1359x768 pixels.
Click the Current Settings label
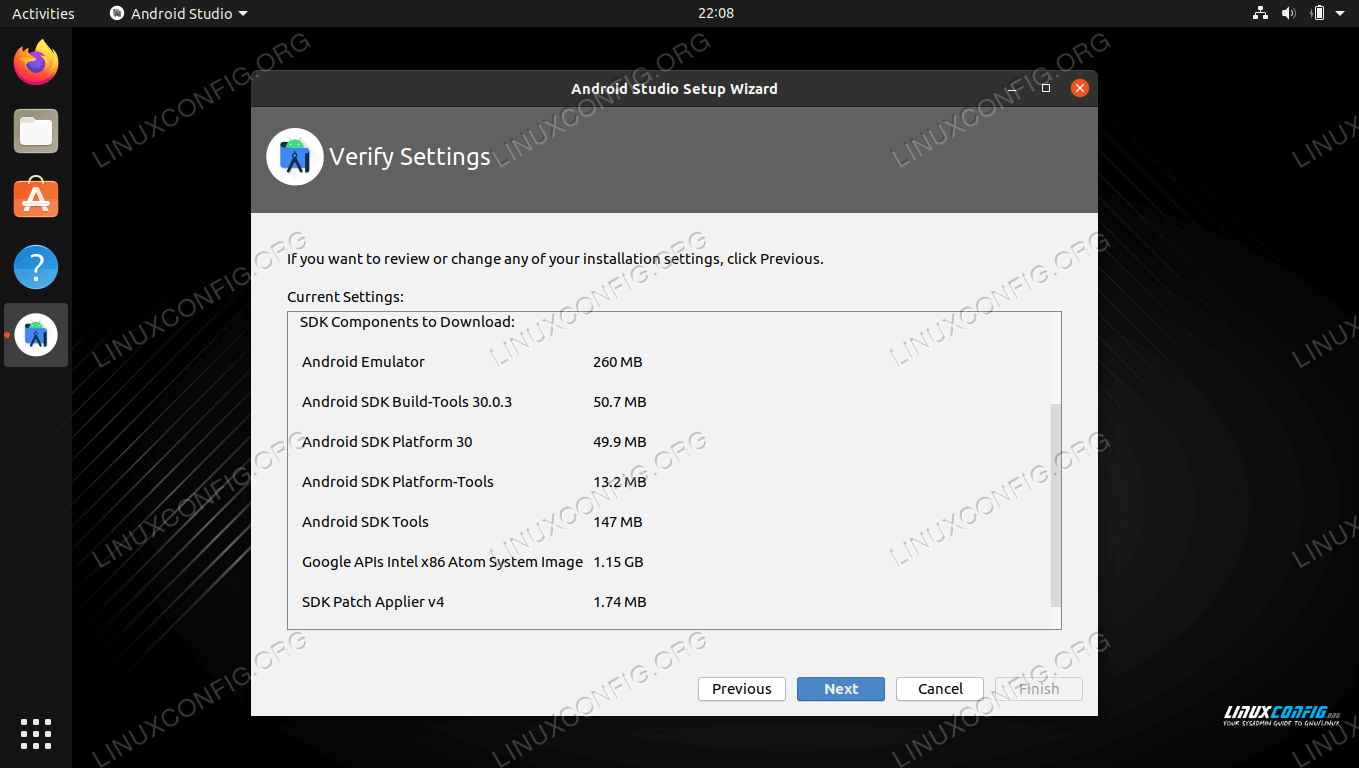345,297
